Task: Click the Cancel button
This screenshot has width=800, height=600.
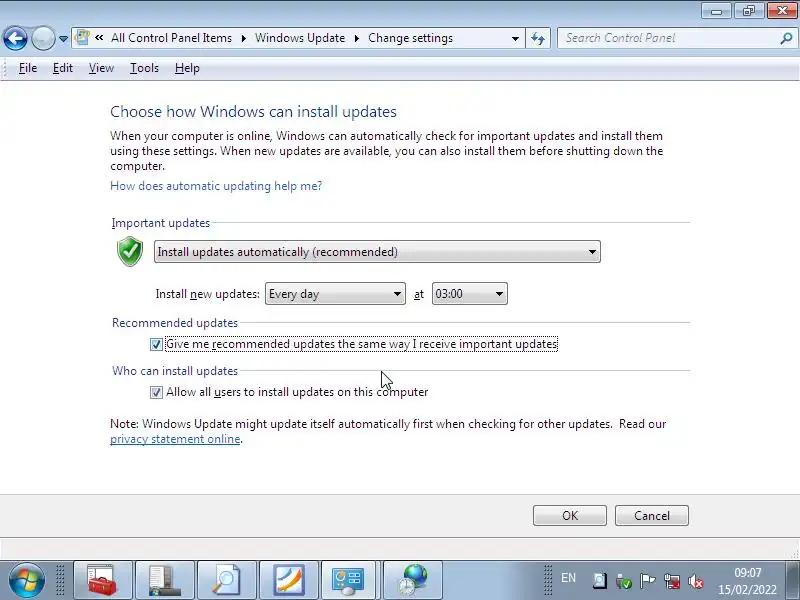Action: point(652,515)
